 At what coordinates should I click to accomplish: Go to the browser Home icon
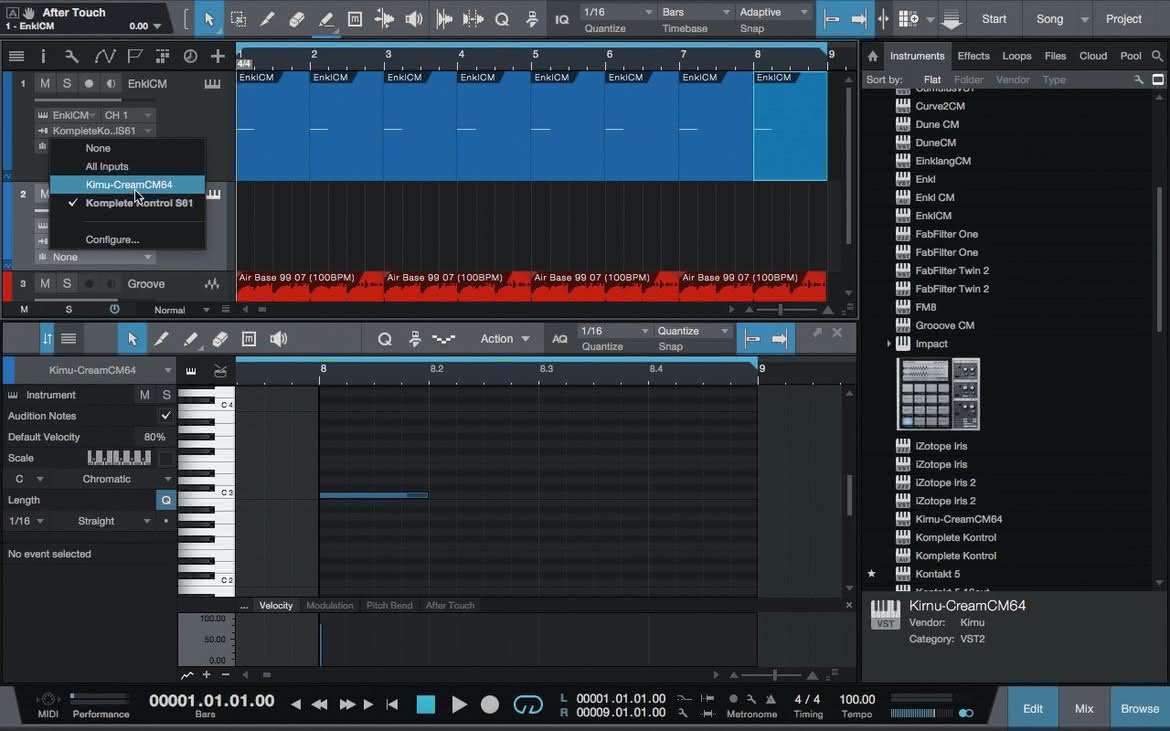click(872, 56)
